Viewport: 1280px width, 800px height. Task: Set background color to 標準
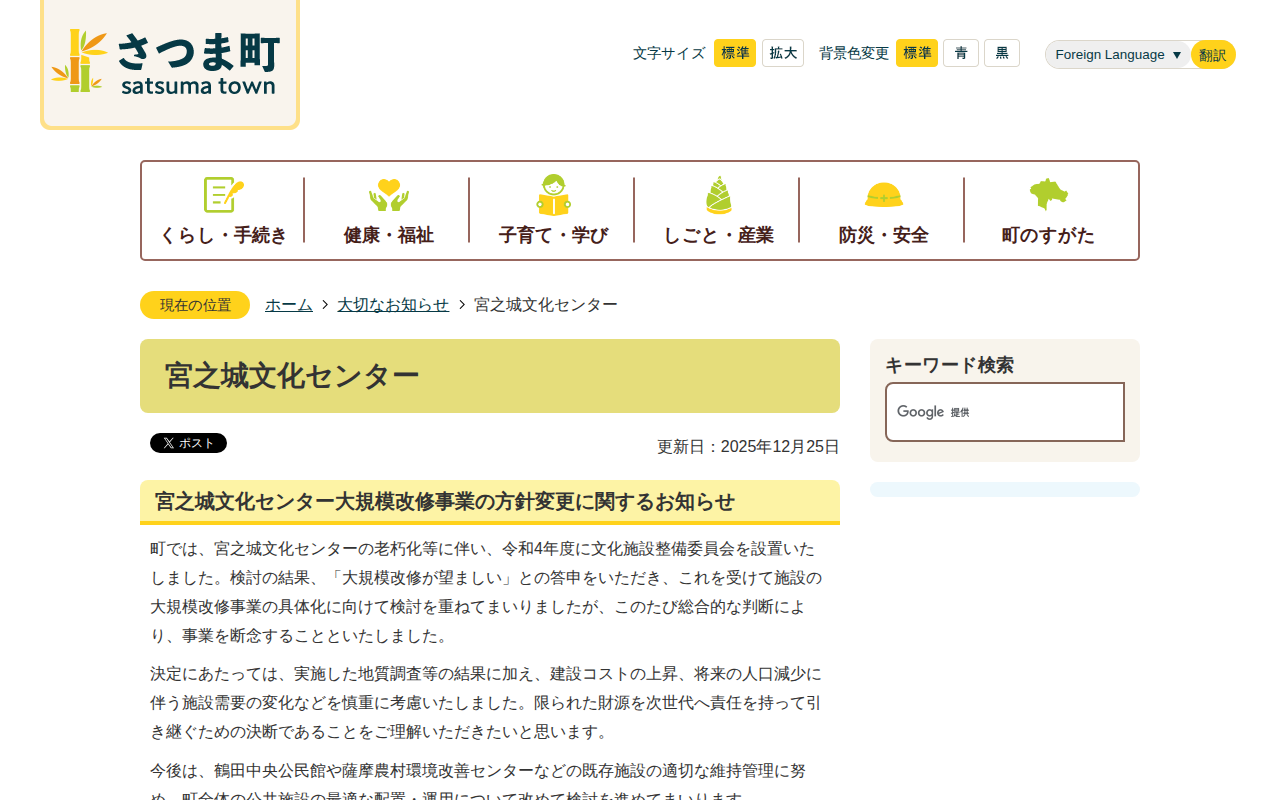[917, 53]
